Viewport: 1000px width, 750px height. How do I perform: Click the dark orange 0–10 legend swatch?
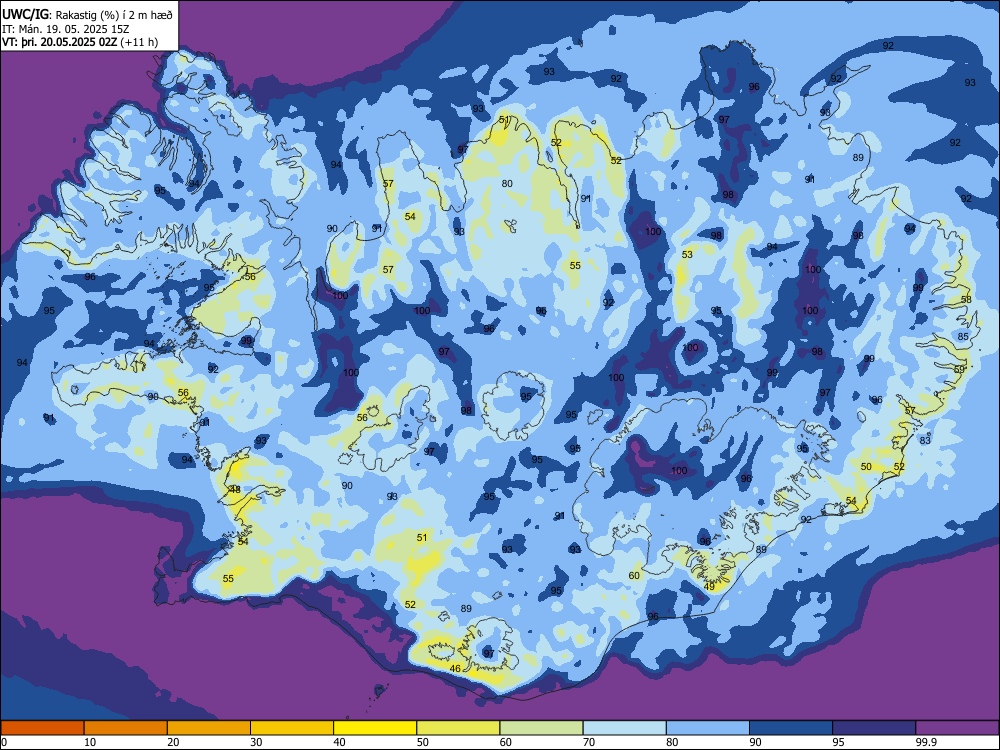pyautogui.click(x=42, y=728)
